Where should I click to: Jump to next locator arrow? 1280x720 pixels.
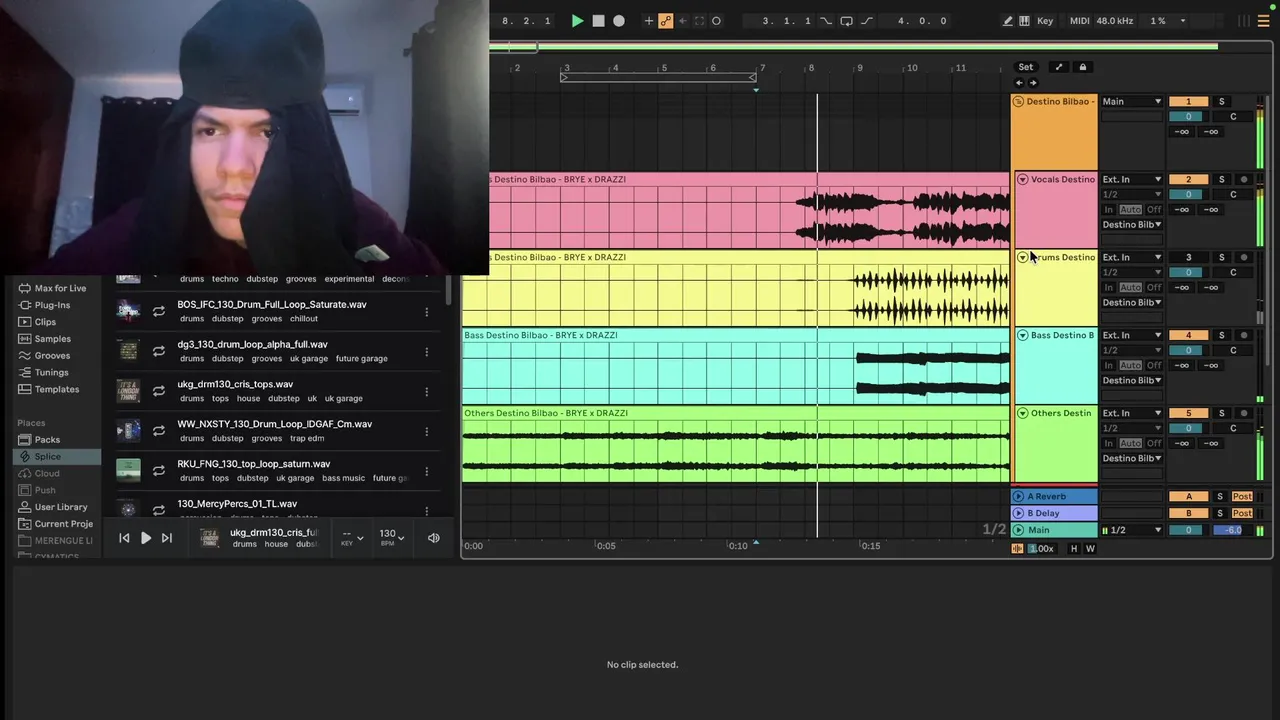click(x=1033, y=83)
